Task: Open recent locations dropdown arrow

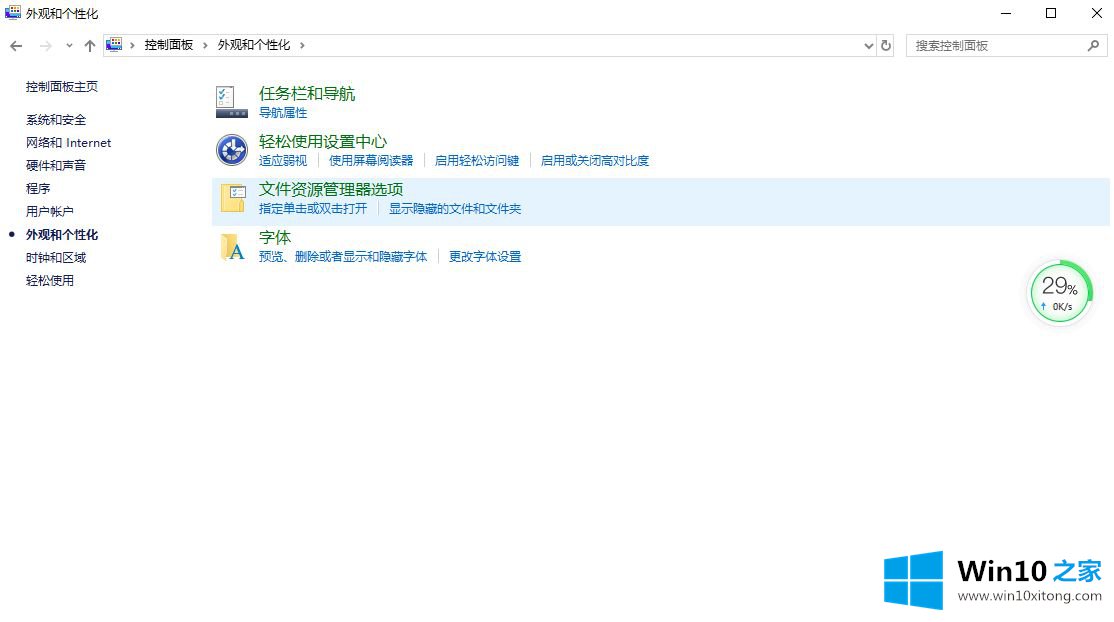Action: 69,46
